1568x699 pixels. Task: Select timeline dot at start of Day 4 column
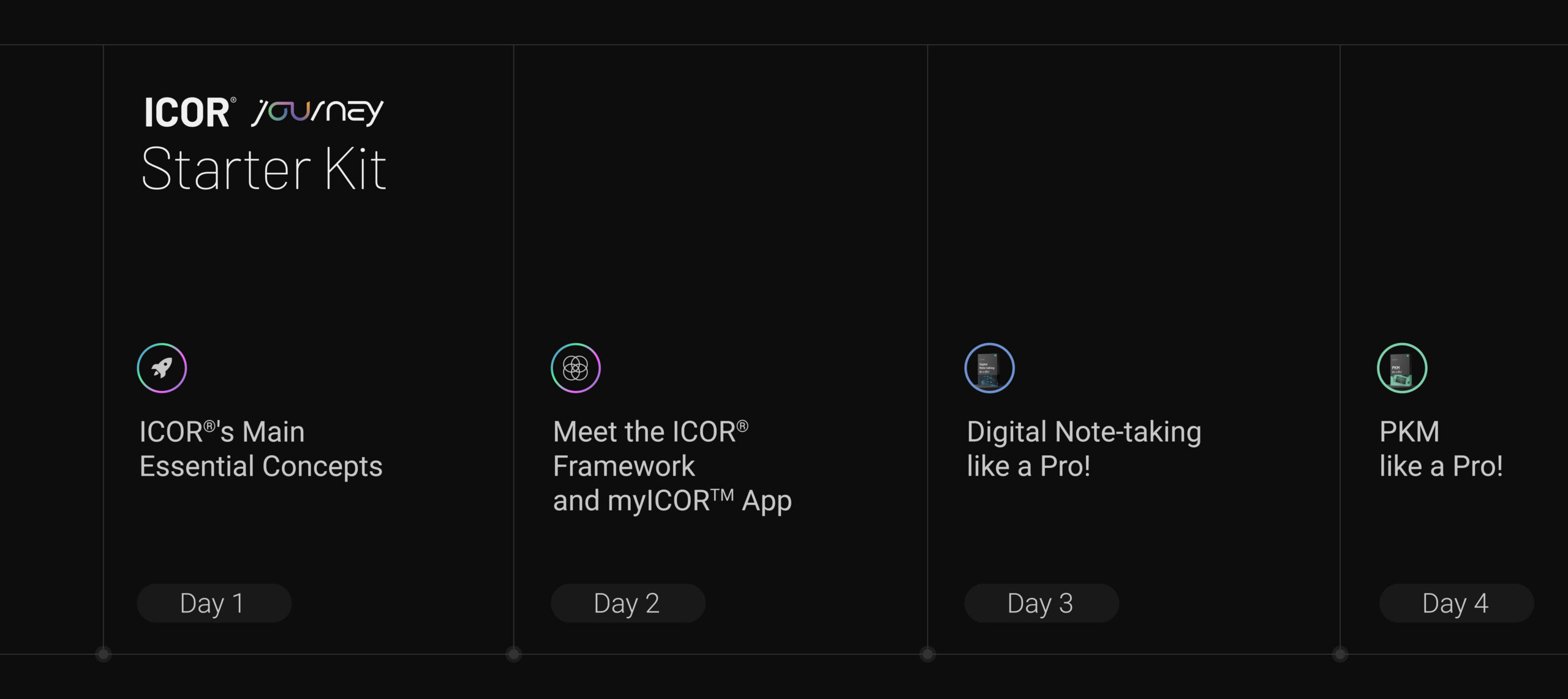click(1340, 654)
